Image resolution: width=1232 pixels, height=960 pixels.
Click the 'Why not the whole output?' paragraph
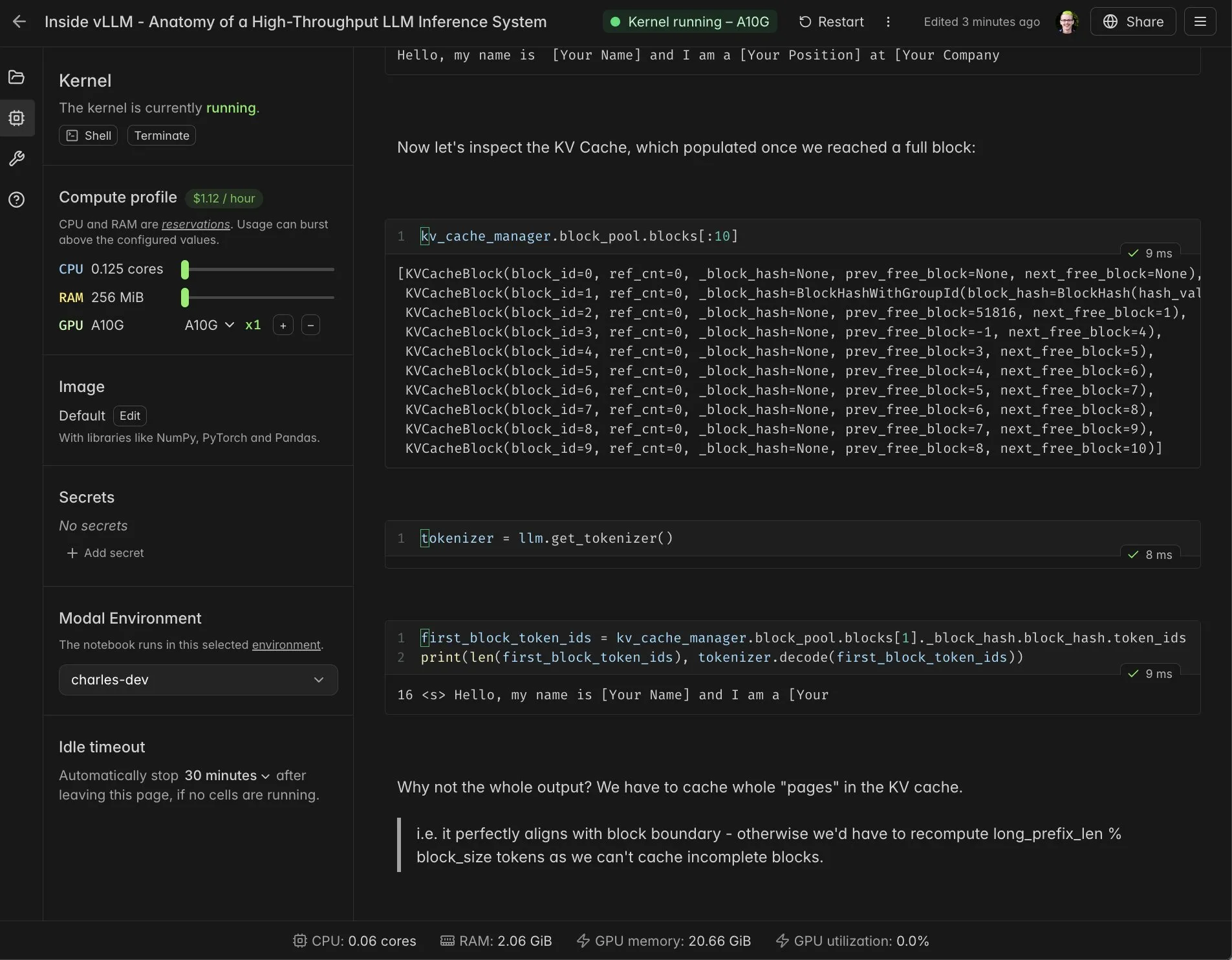680,787
